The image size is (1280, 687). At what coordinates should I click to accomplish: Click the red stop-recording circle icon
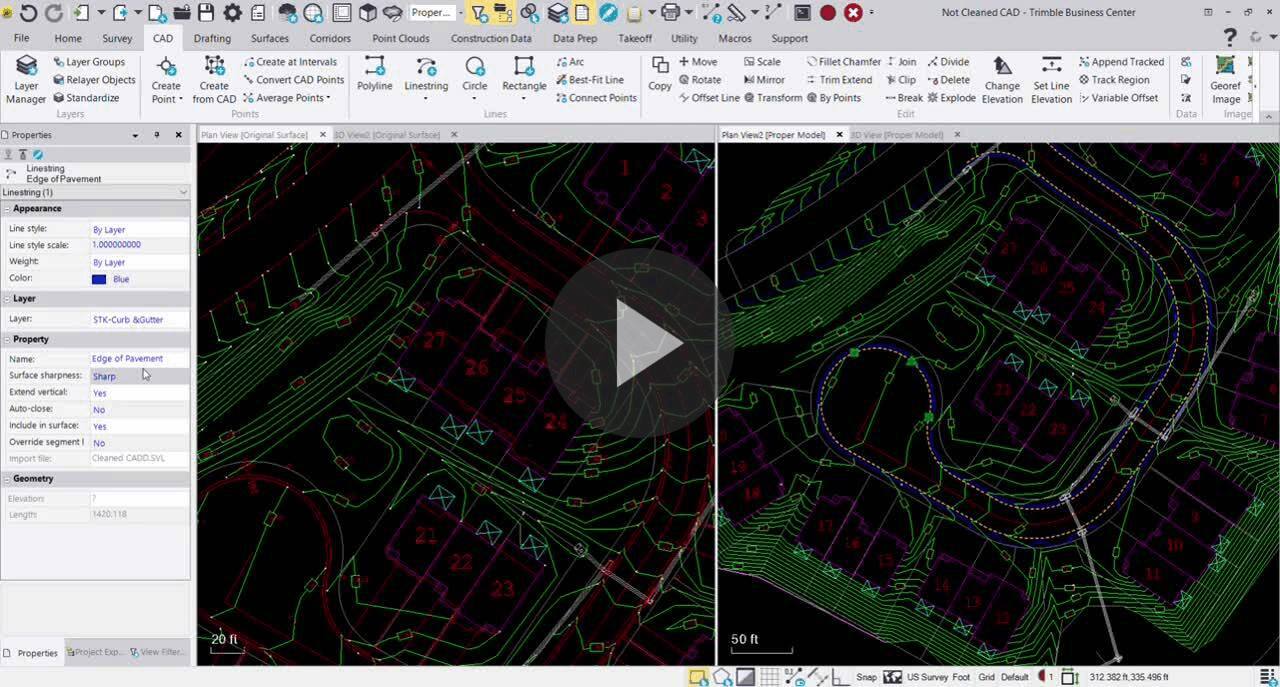[828, 13]
